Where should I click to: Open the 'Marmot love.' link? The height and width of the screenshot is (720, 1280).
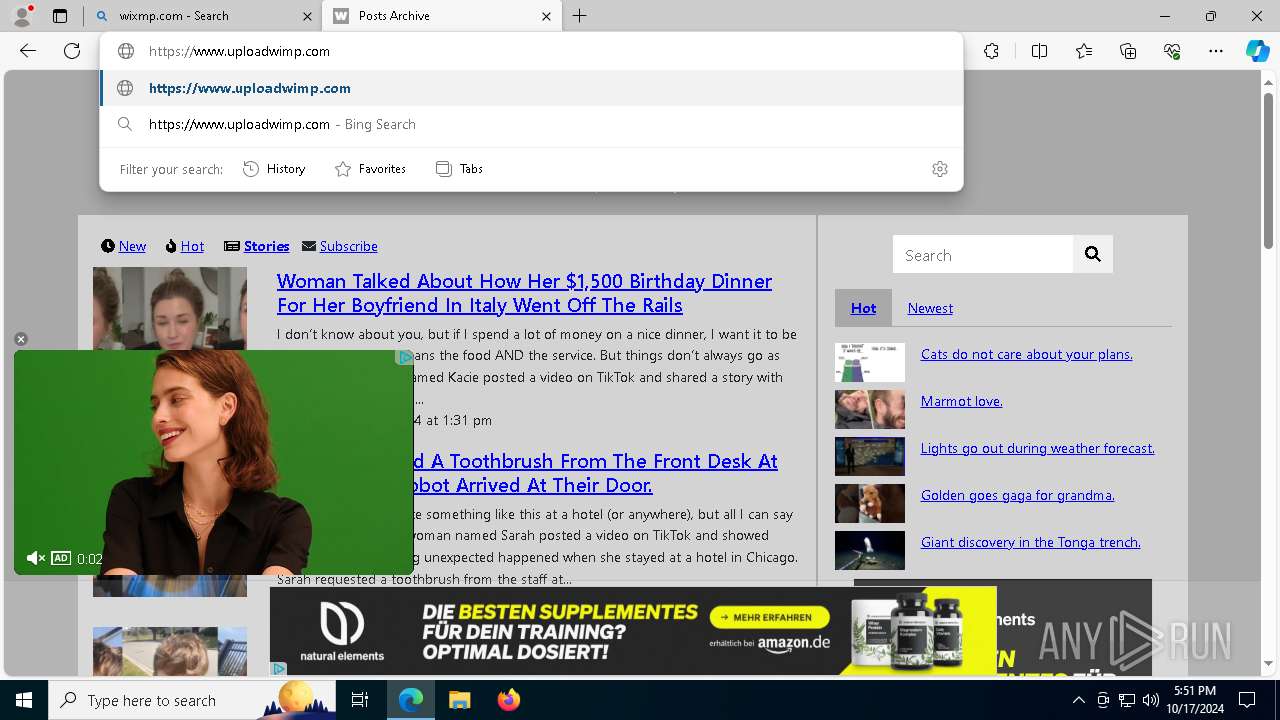961,401
